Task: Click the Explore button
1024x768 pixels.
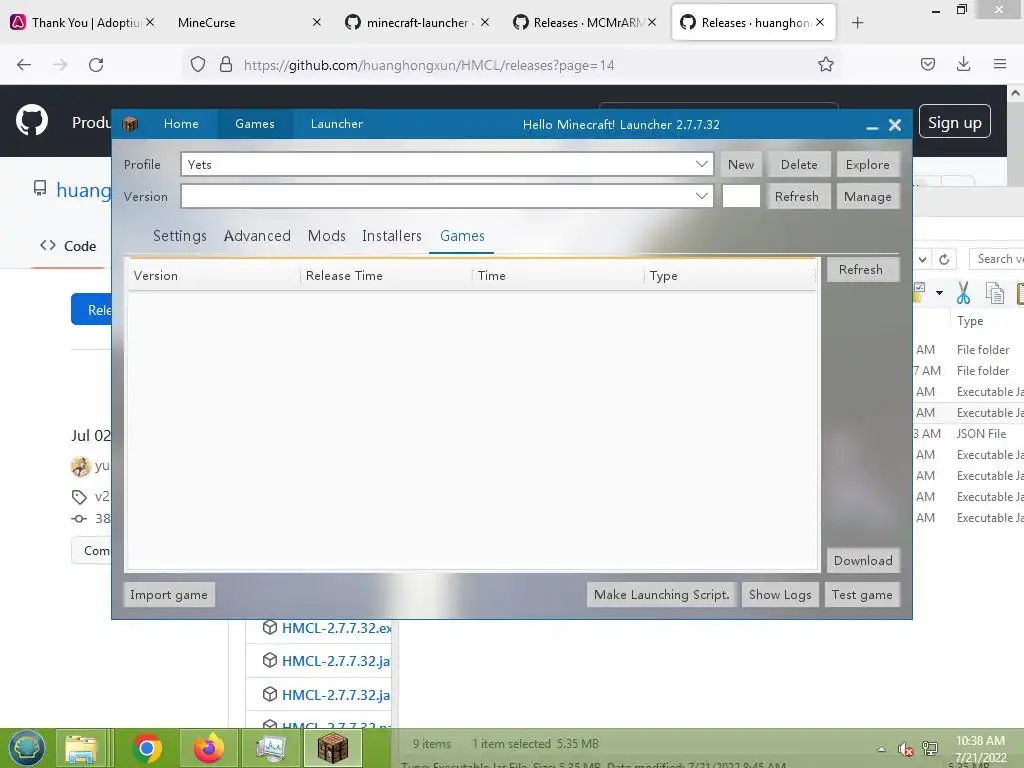Action: (867, 165)
